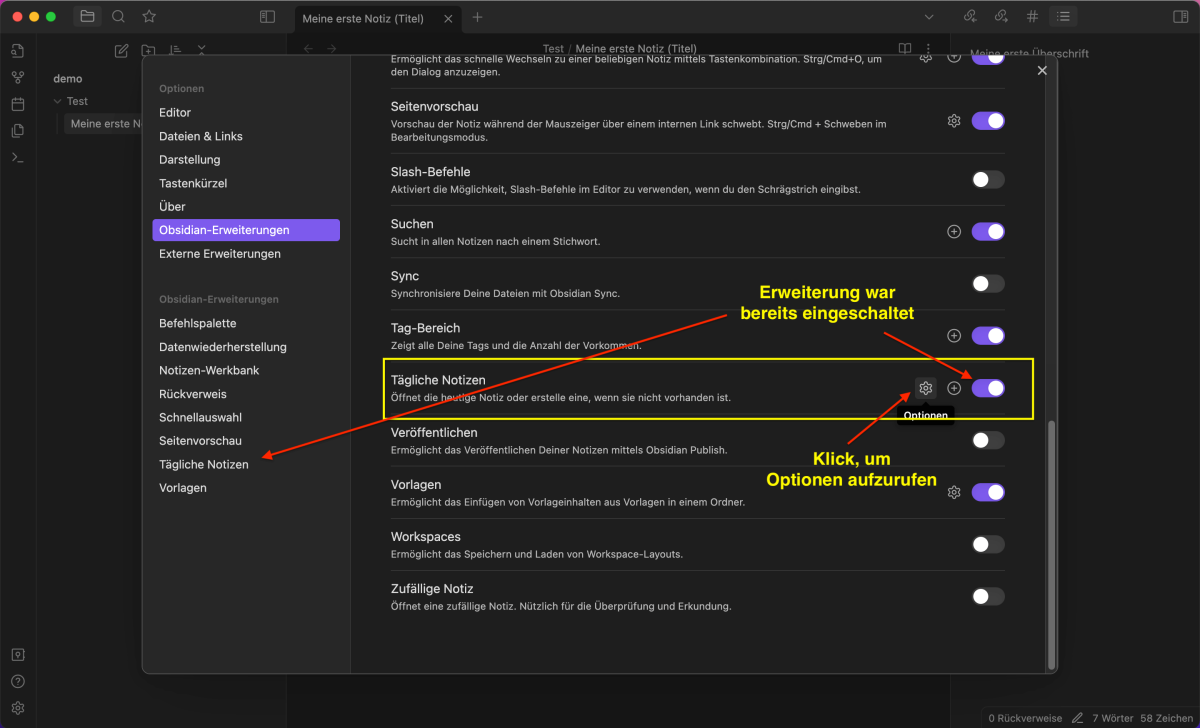
Task: Open the search magnifier in title bar
Action: tap(118, 17)
